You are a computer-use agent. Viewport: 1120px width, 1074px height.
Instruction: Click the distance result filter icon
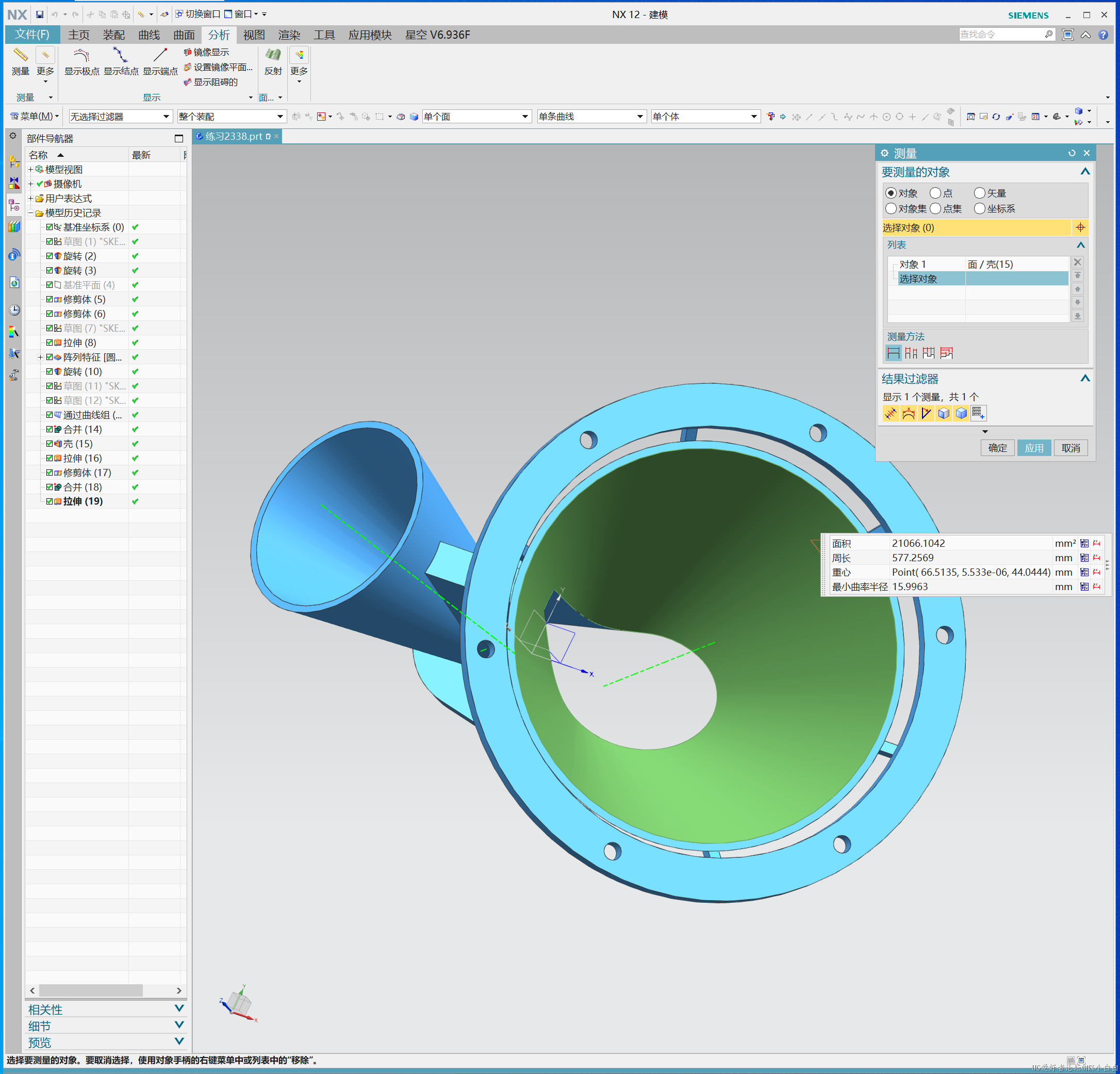(x=891, y=413)
